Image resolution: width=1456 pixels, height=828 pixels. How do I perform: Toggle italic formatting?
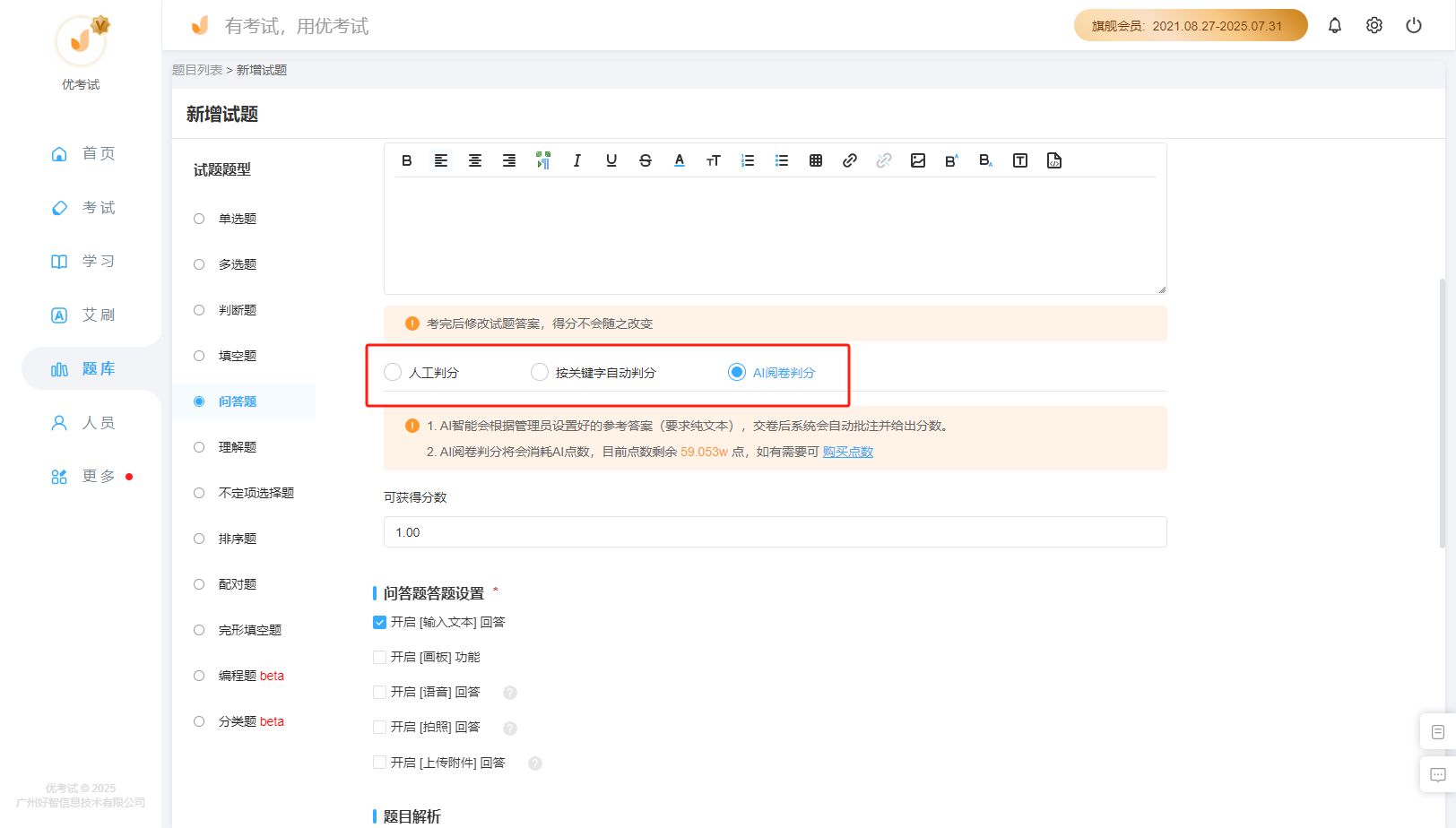577,160
